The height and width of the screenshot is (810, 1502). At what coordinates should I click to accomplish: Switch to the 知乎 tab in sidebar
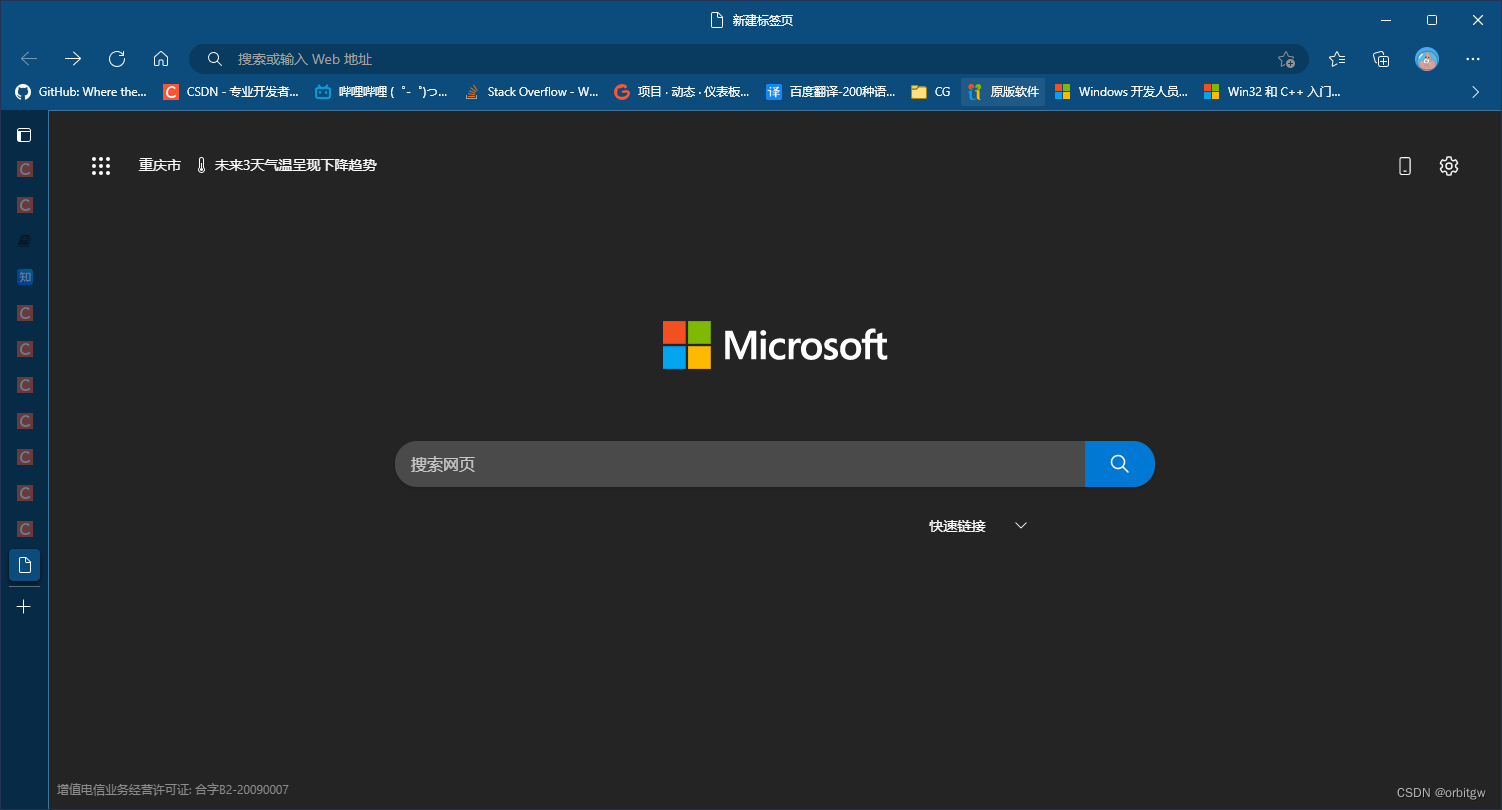tap(24, 276)
